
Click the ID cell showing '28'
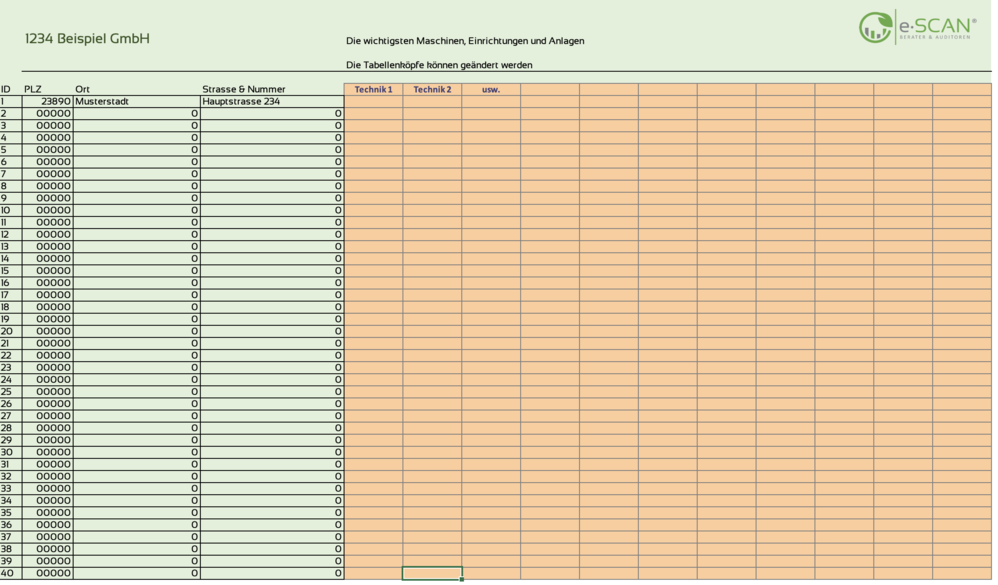click(11, 428)
